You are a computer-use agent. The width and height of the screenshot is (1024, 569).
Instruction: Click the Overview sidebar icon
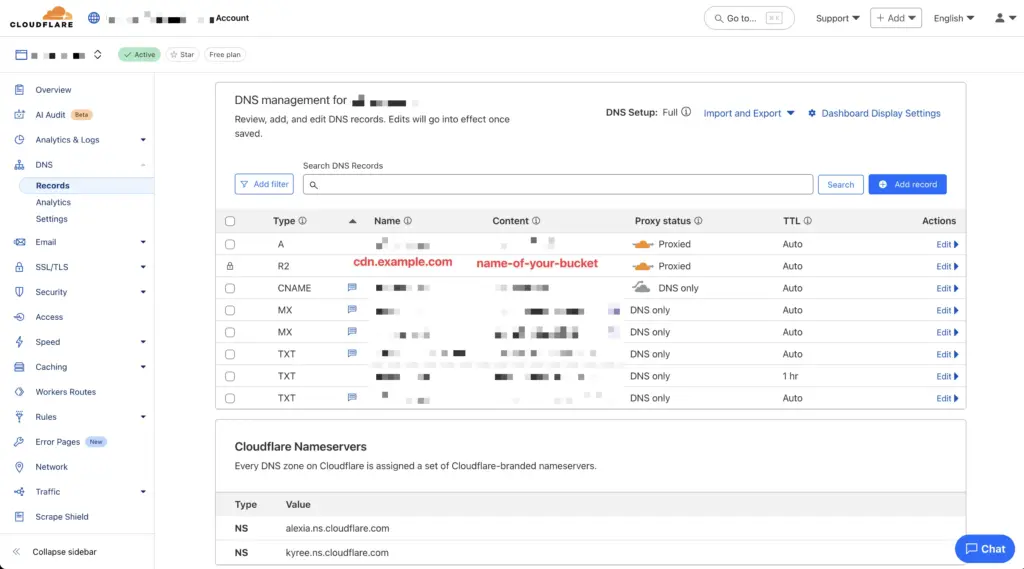20,89
